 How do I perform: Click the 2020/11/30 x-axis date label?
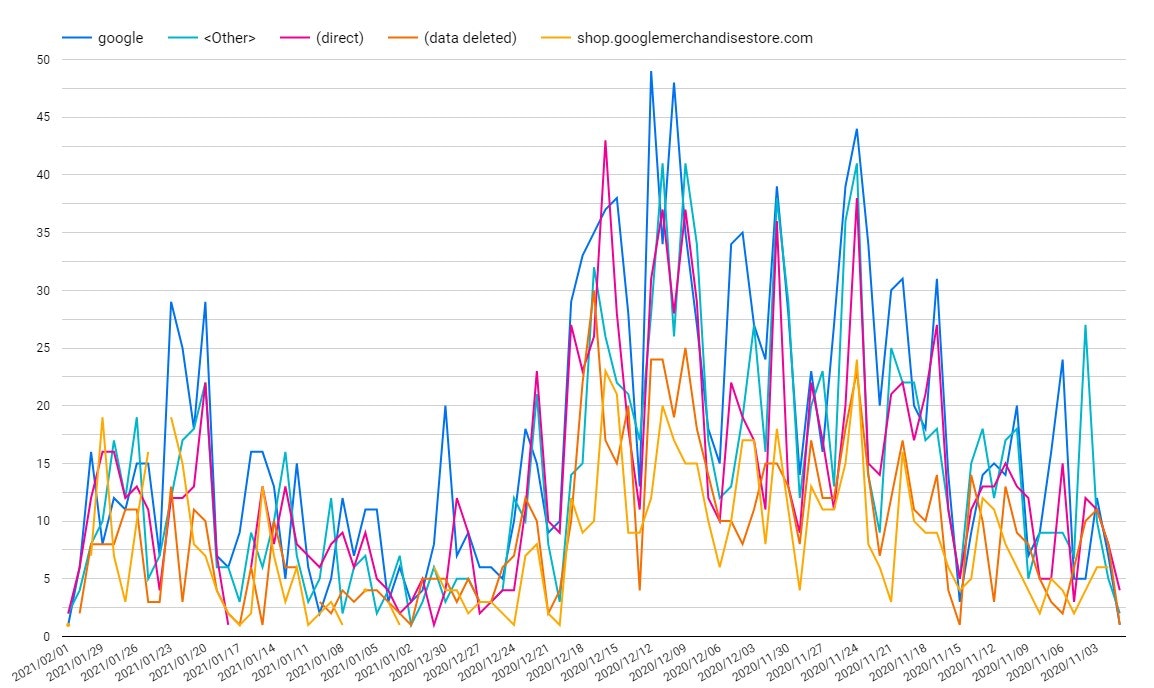[x=761, y=662]
